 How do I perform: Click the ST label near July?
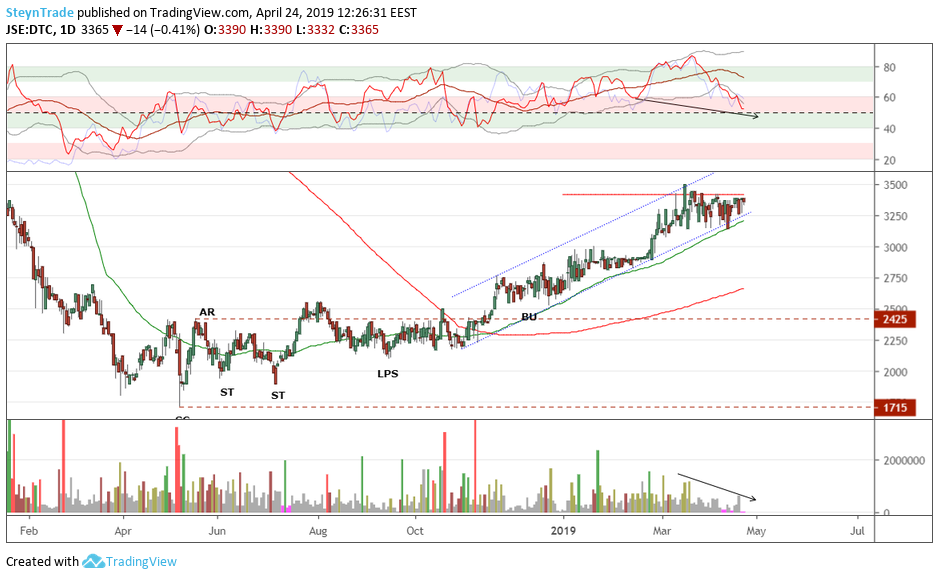pyautogui.click(x=278, y=395)
